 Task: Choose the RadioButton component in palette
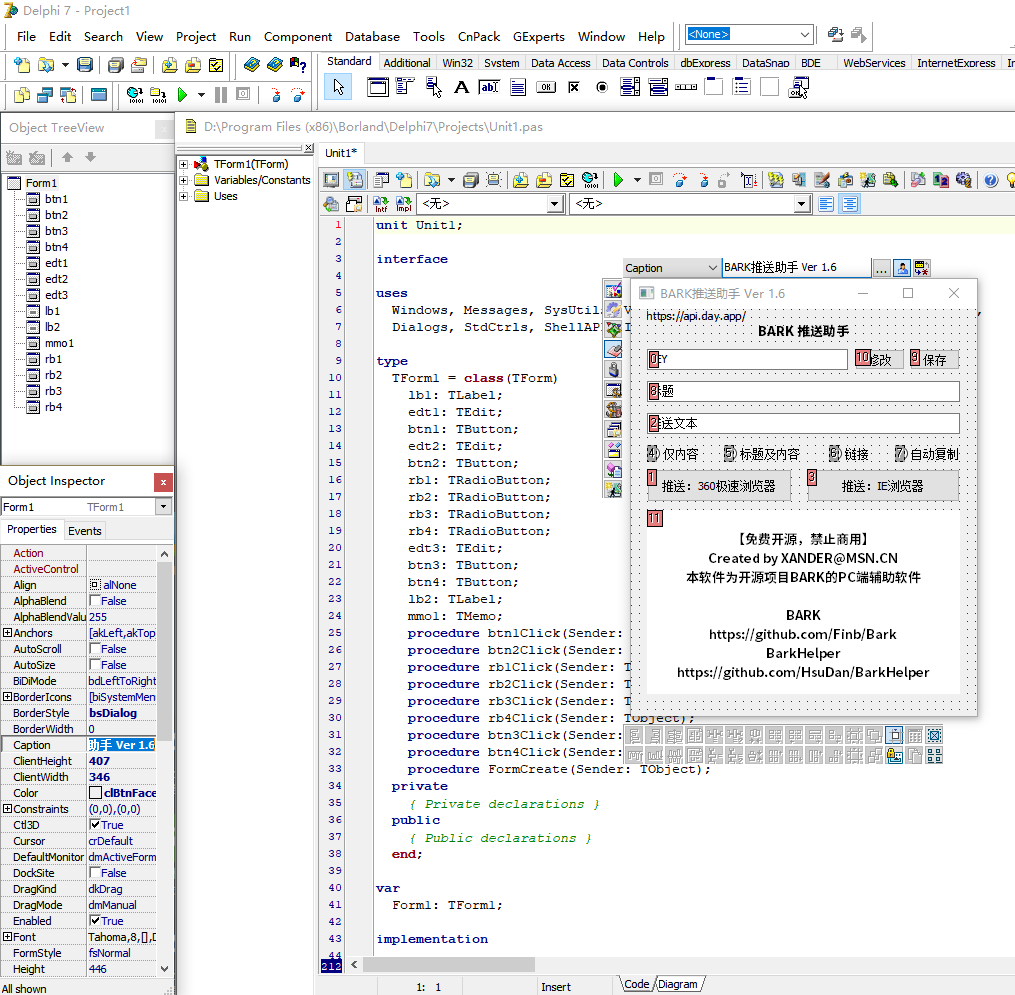click(x=602, y=88)
